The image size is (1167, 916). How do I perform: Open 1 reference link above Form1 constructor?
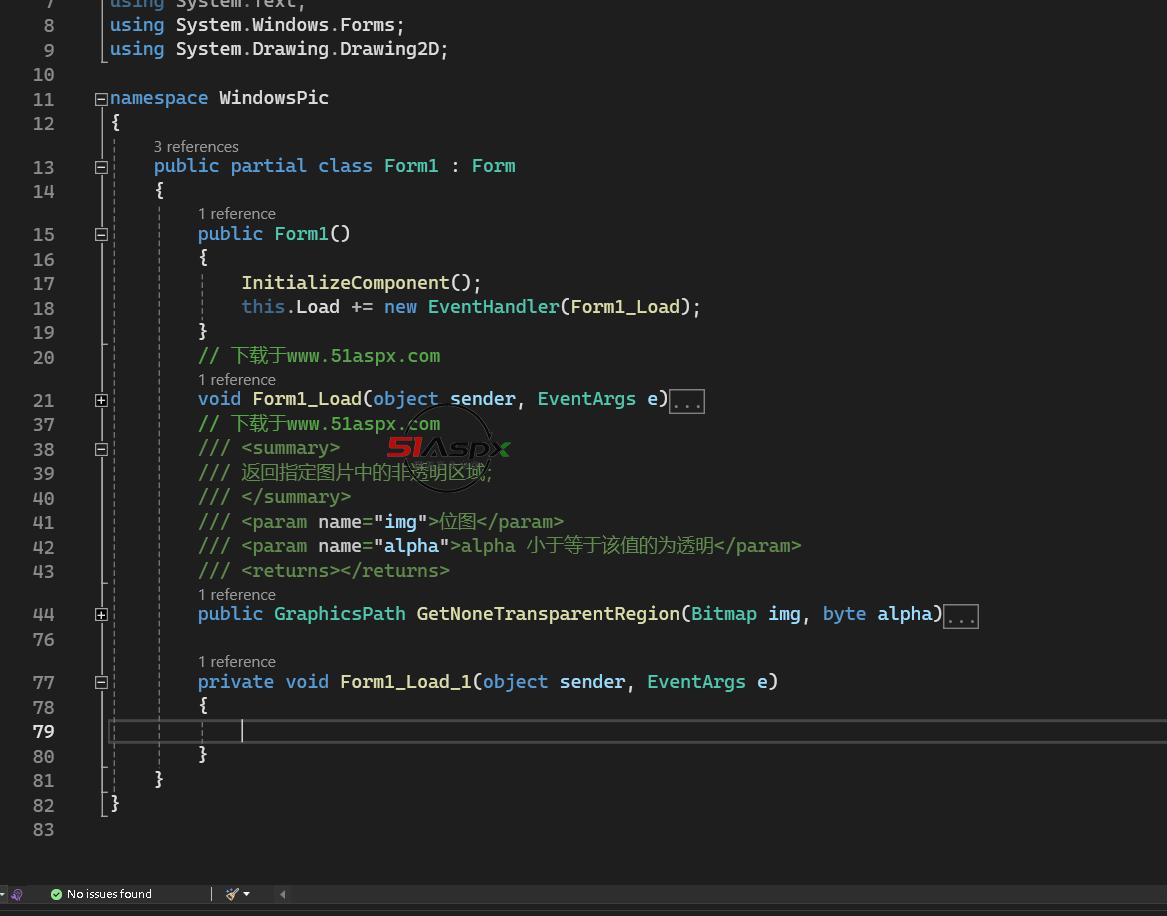click(236, 214)
